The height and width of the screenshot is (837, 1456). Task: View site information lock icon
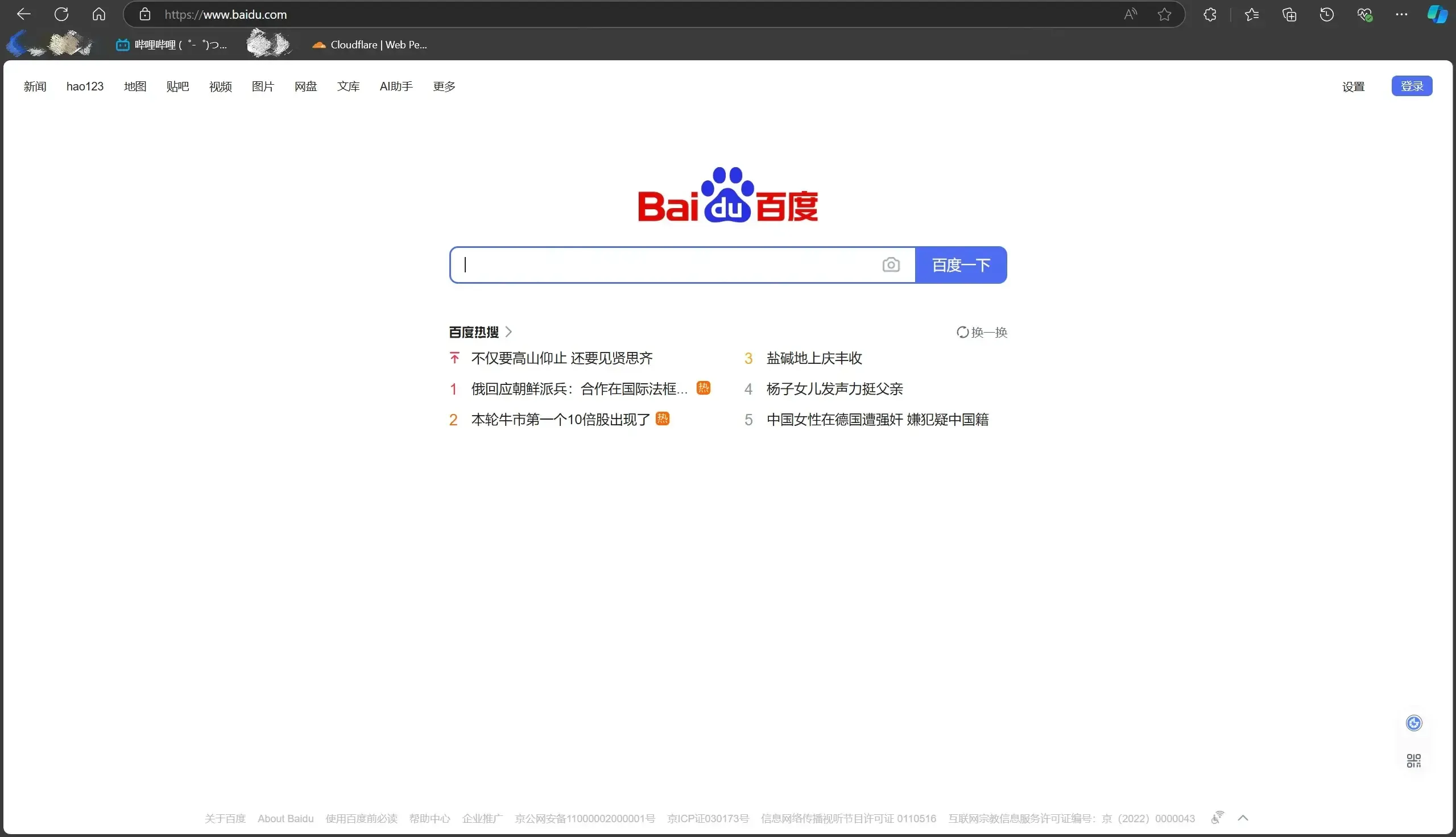(x=145, y=14)
